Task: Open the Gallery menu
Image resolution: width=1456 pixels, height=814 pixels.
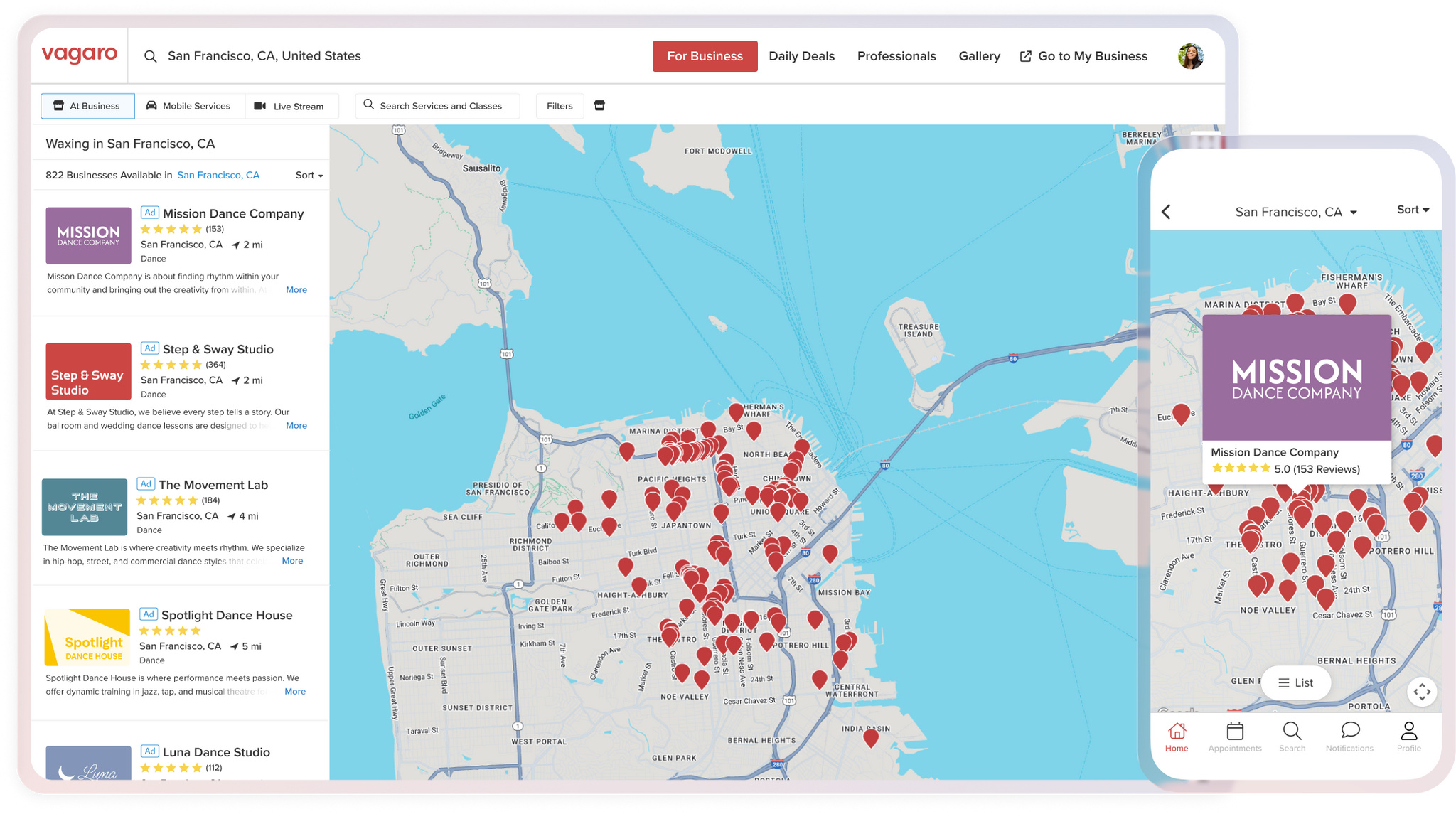Action: [x=979, y=56]
